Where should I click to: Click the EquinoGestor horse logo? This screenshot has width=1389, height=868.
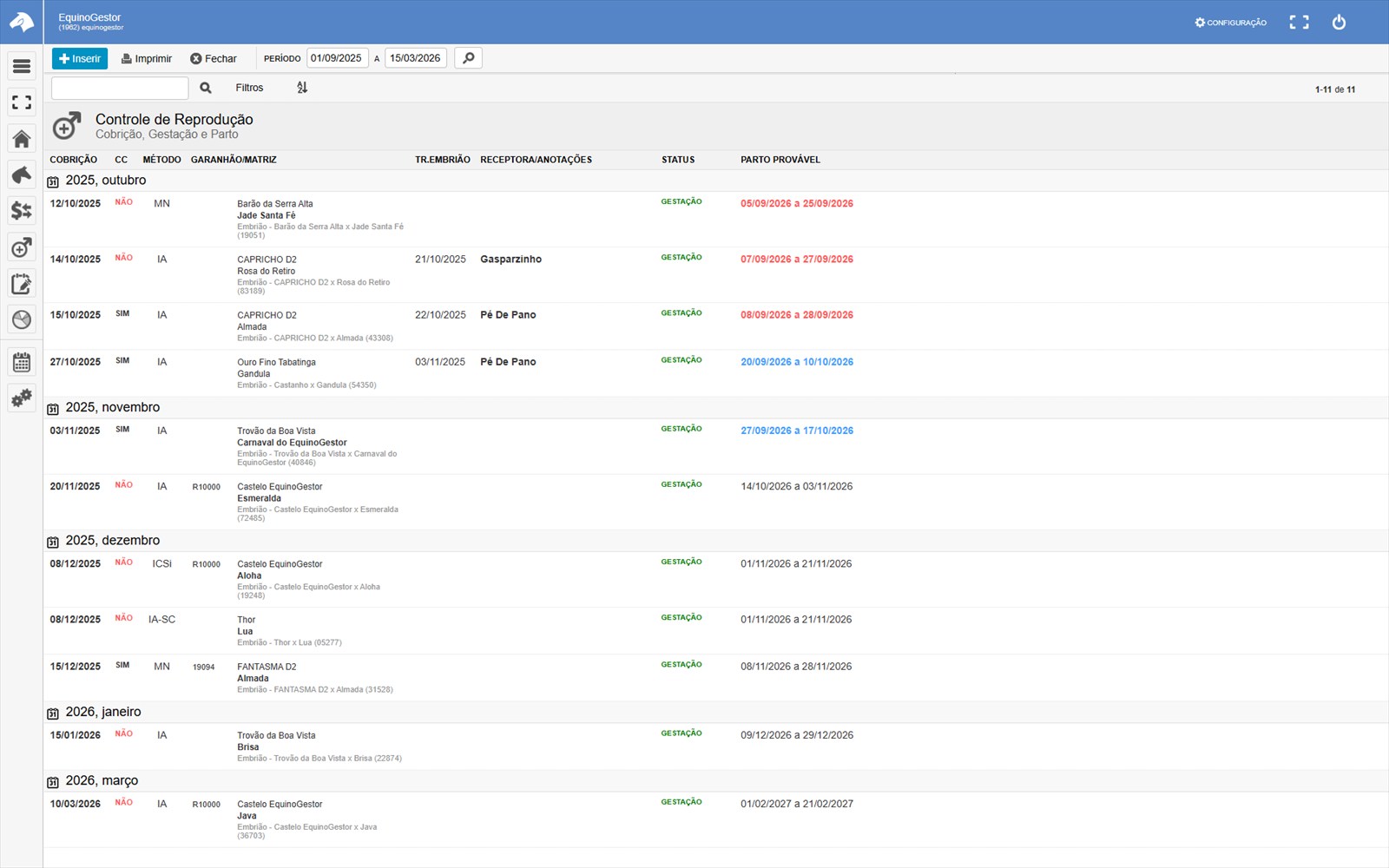tap(21, 22)
